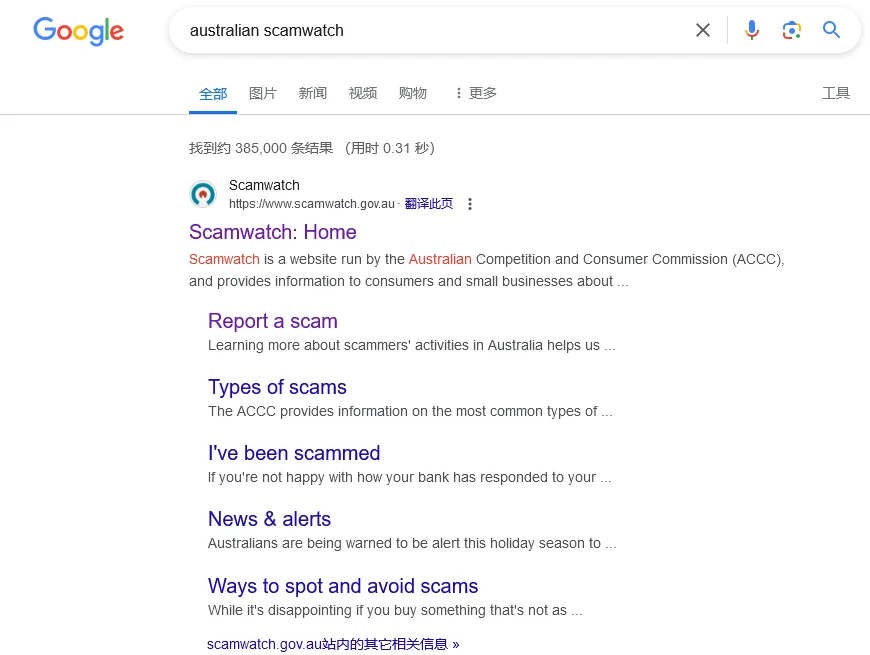Clear the search query with X icon
The width and height of the screenshot is (870, 655).
click(x=703, y=30)
